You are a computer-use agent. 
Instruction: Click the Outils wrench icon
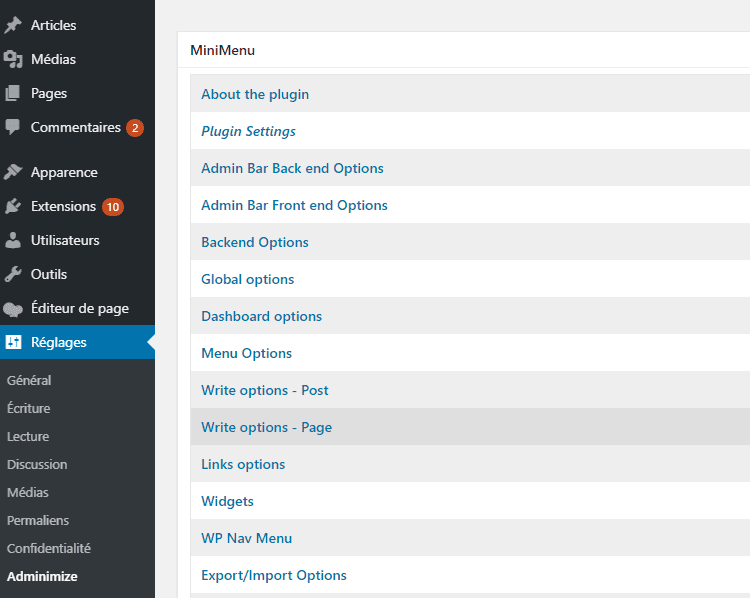point(13,274)
